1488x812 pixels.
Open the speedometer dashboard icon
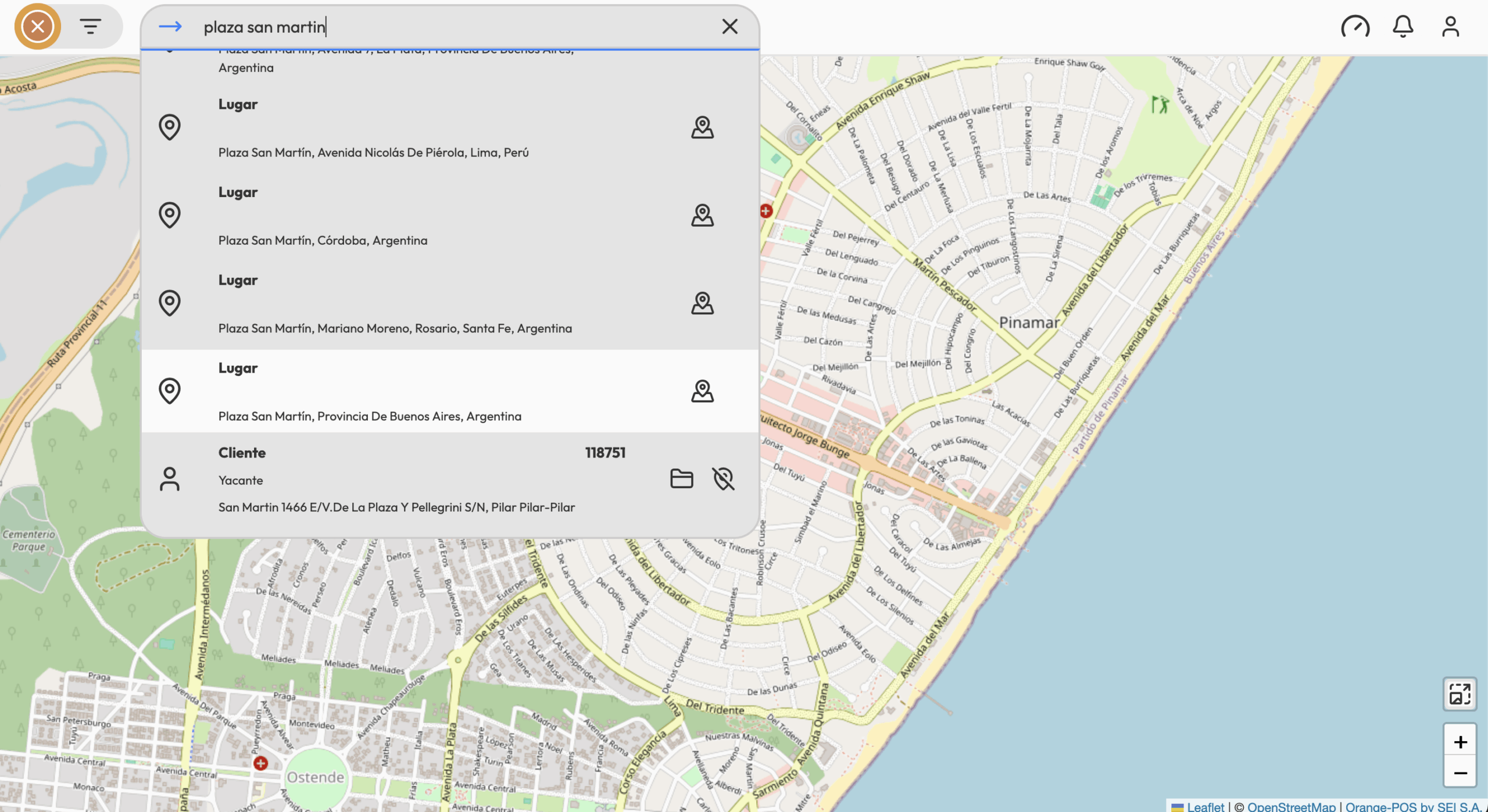(1355, 27)
